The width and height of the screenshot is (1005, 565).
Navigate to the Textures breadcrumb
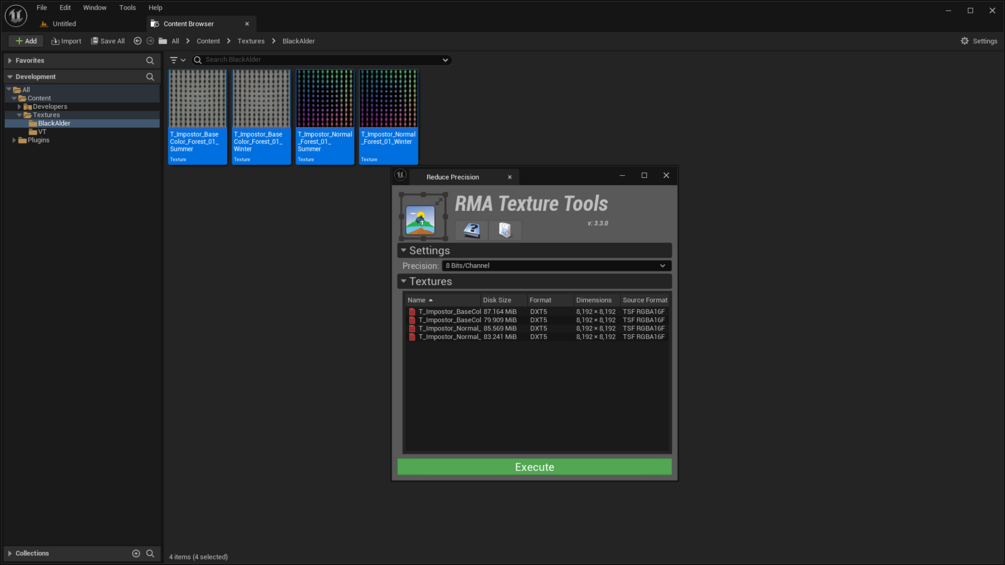[251, 41]
